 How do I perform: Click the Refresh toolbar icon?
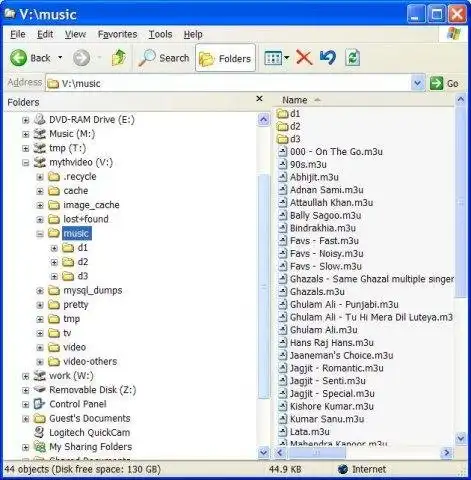pos(353,58)
